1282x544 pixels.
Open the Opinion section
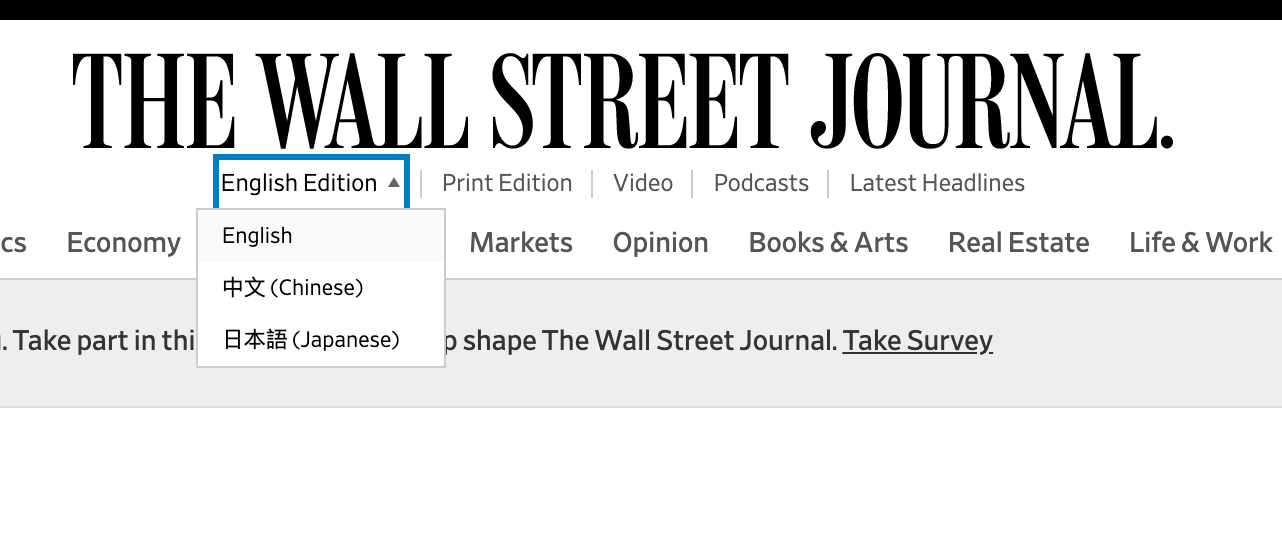(660, 243)
